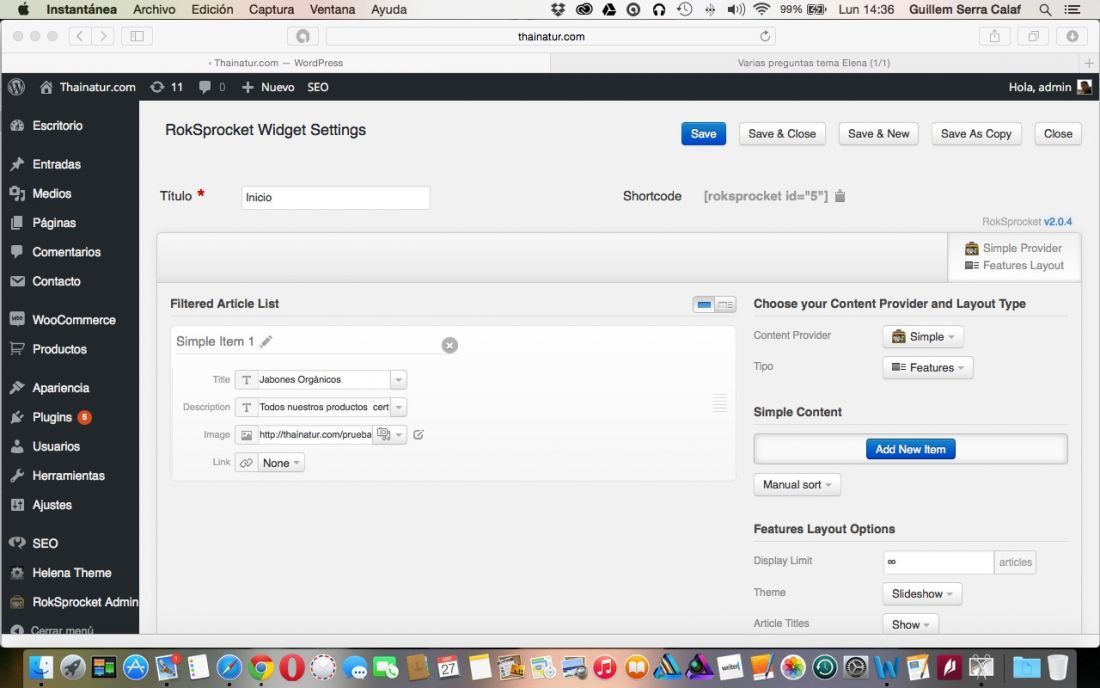Go back with Safari back arrow
The image size is (1100, 688).
(80, 36)
